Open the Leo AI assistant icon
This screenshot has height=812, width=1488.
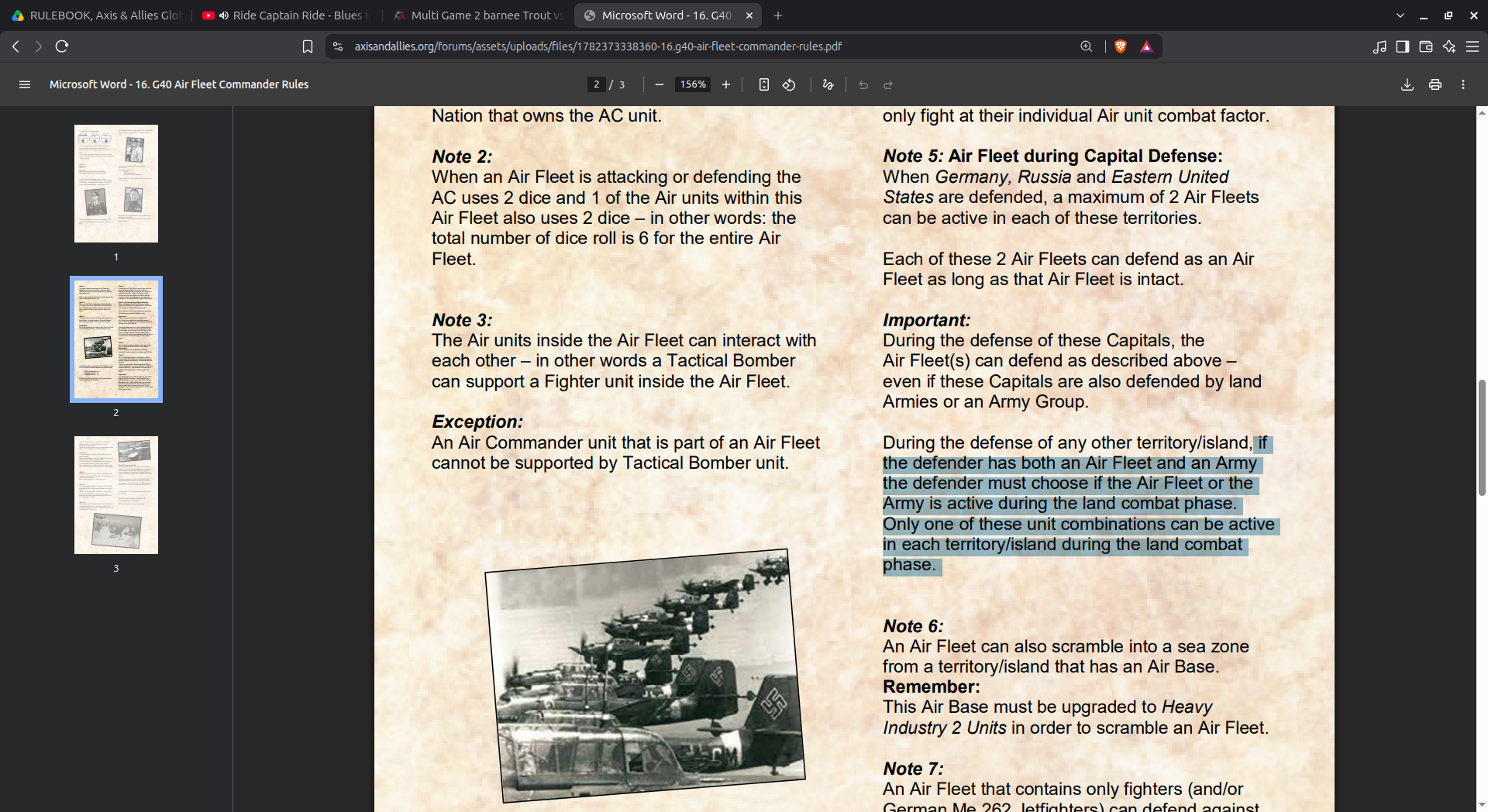[1449, 46]
